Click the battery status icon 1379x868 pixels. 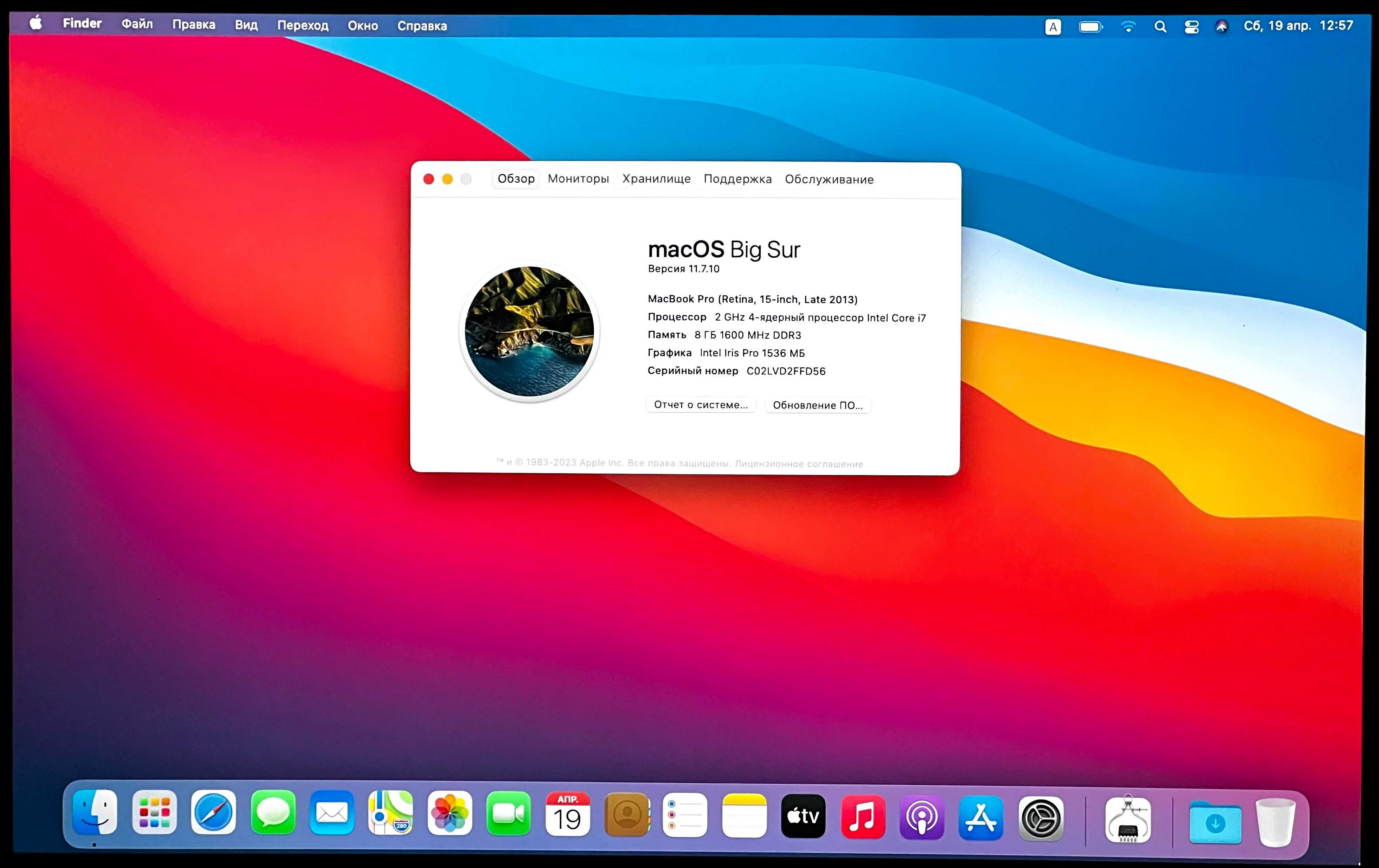point(1090,27)
